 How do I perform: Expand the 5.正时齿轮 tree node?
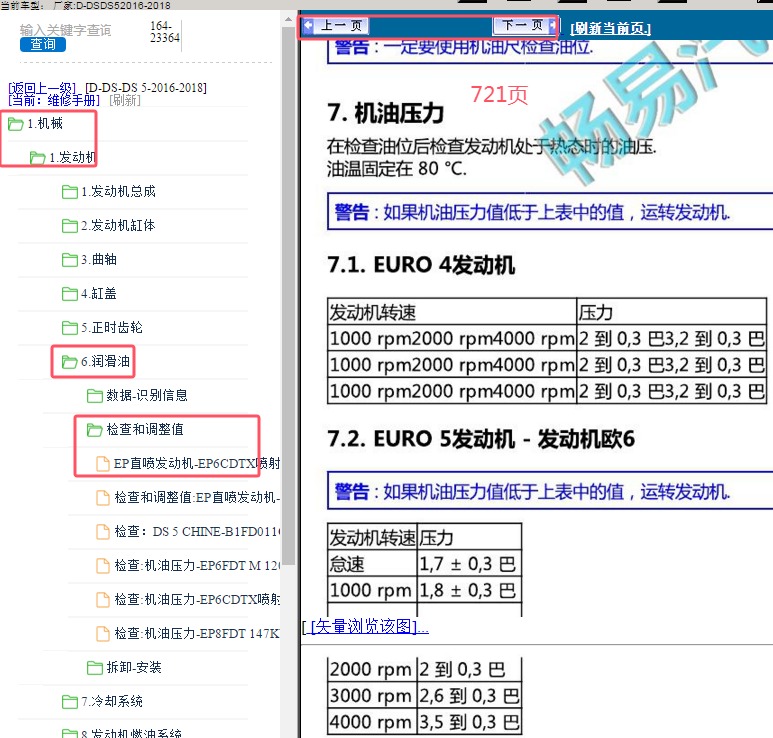(x=112, y=327)
